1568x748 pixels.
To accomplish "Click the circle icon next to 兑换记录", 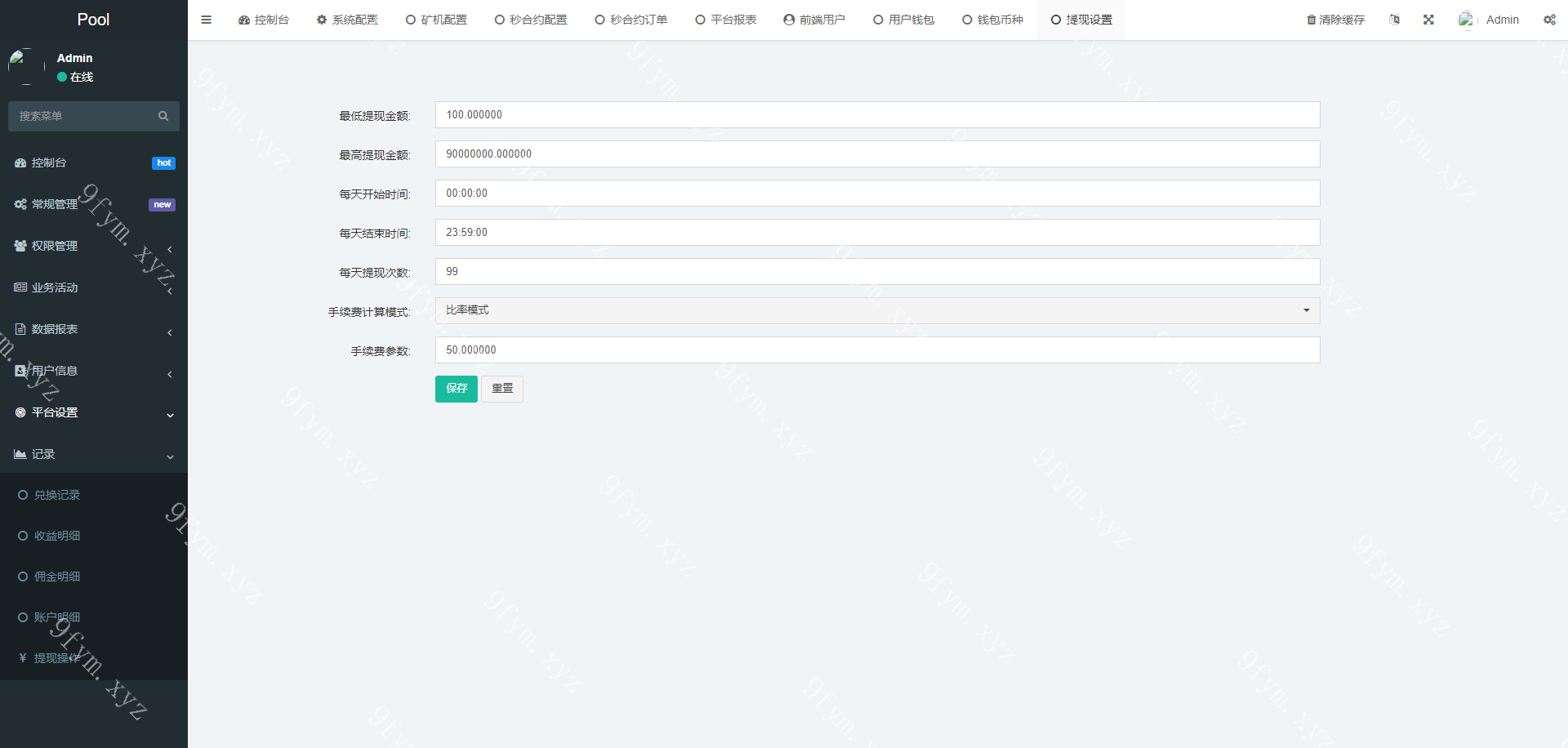I will 23,495.
